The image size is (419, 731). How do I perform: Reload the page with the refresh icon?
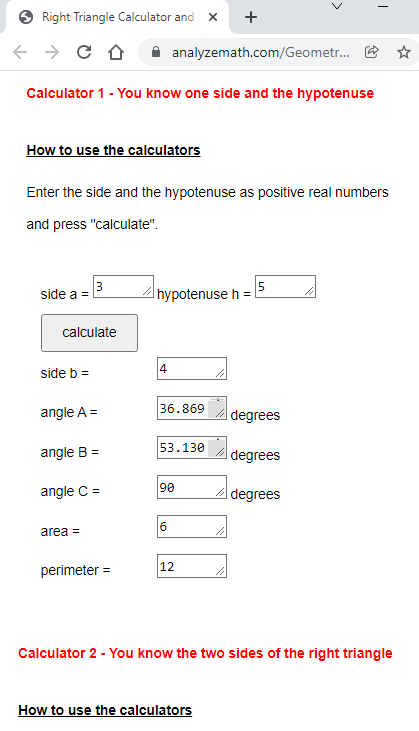[84, 52]
